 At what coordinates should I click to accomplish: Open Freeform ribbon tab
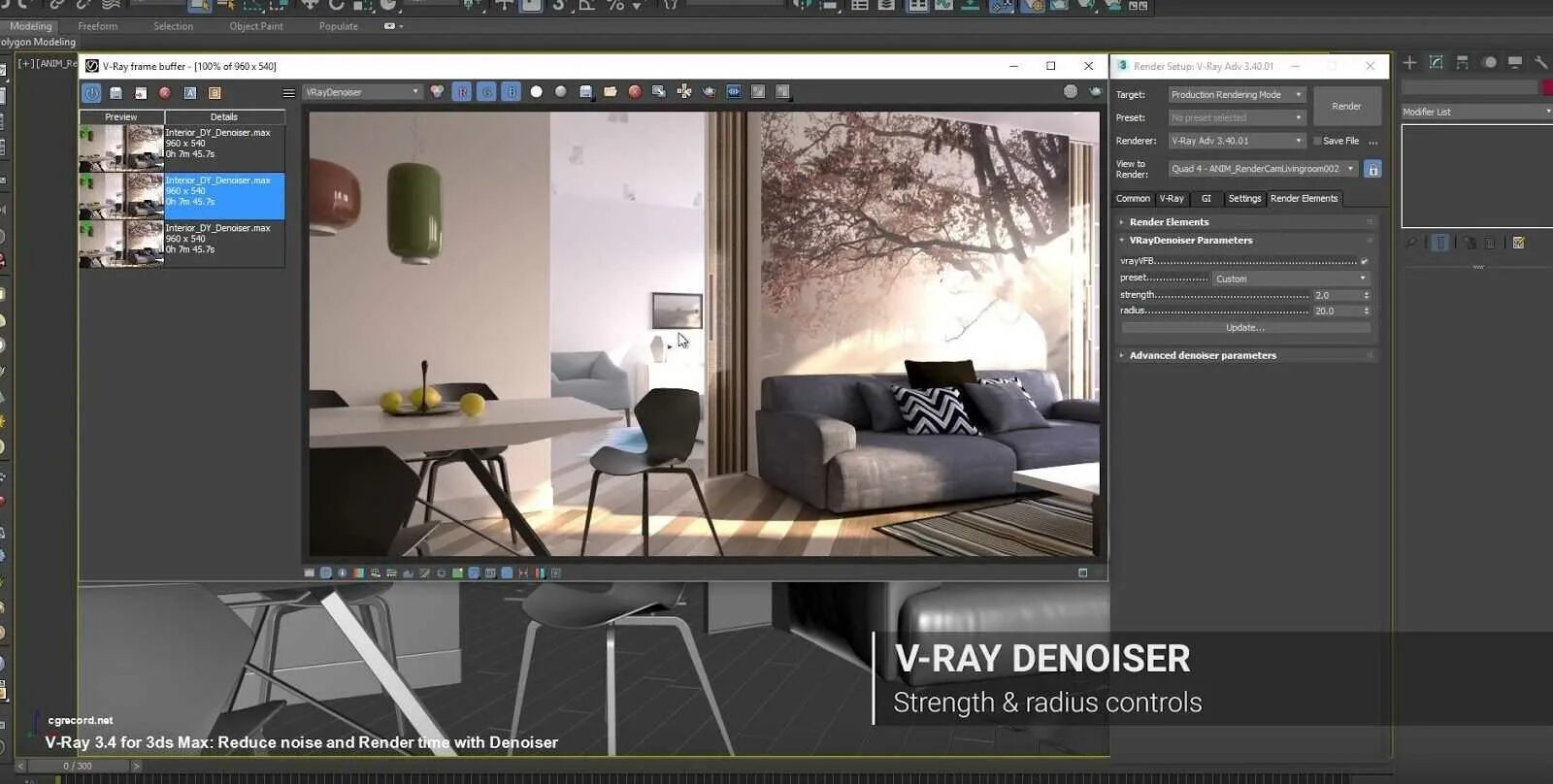click(x=98, y=26)
